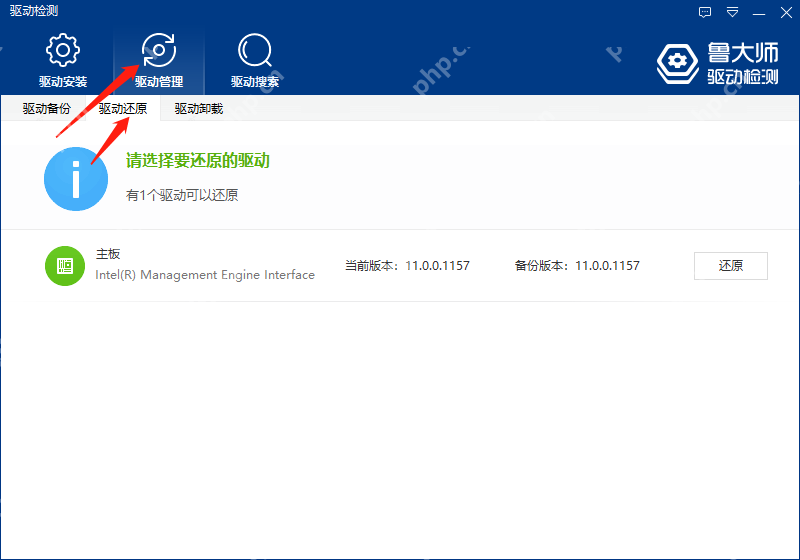Click Intel(R) Management Engine Interface text
This screenshot has height=560, width=800.
pyautogui.click(x=205, y=275)
